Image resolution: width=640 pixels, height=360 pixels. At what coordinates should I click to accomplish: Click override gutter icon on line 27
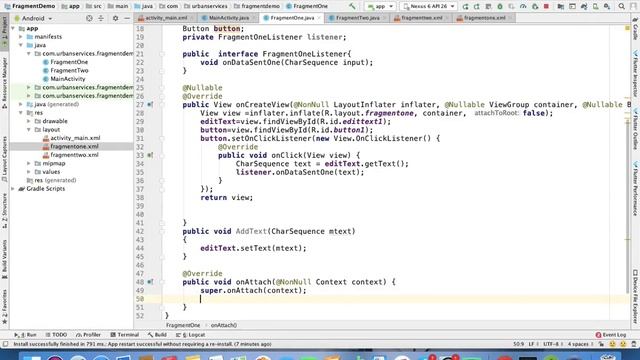(150, 104)
